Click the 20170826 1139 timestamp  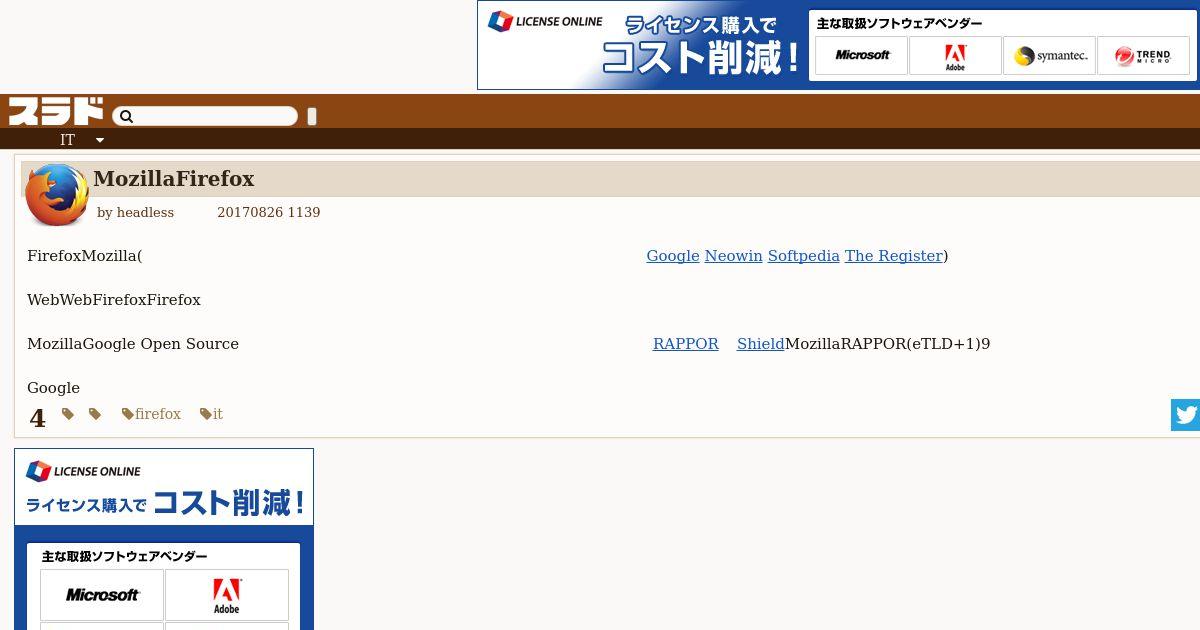tap(268, 212)
